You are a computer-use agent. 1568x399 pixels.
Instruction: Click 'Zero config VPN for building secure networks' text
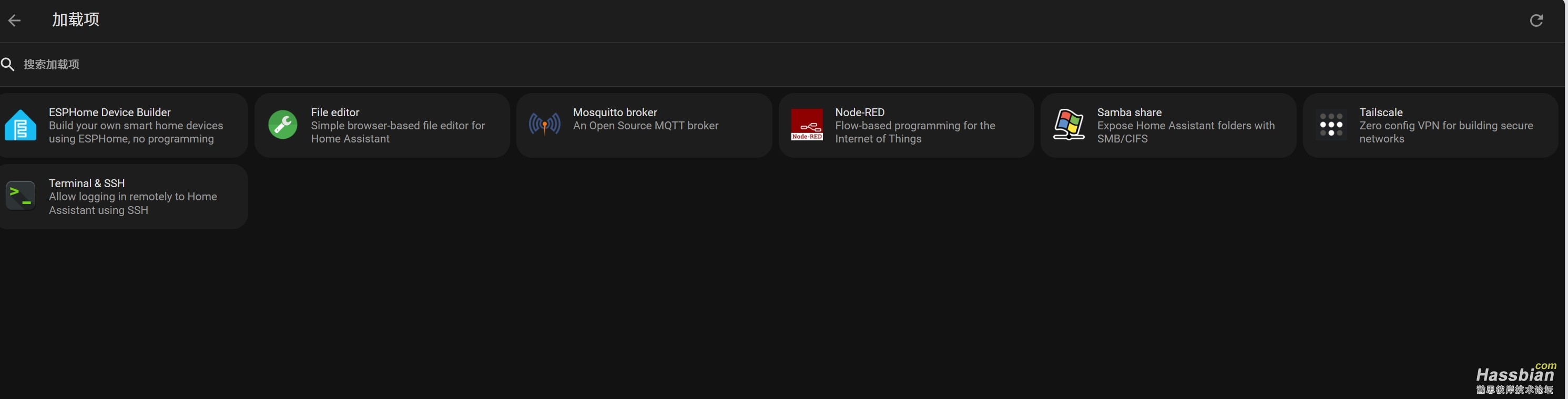tap(1445, 132)
